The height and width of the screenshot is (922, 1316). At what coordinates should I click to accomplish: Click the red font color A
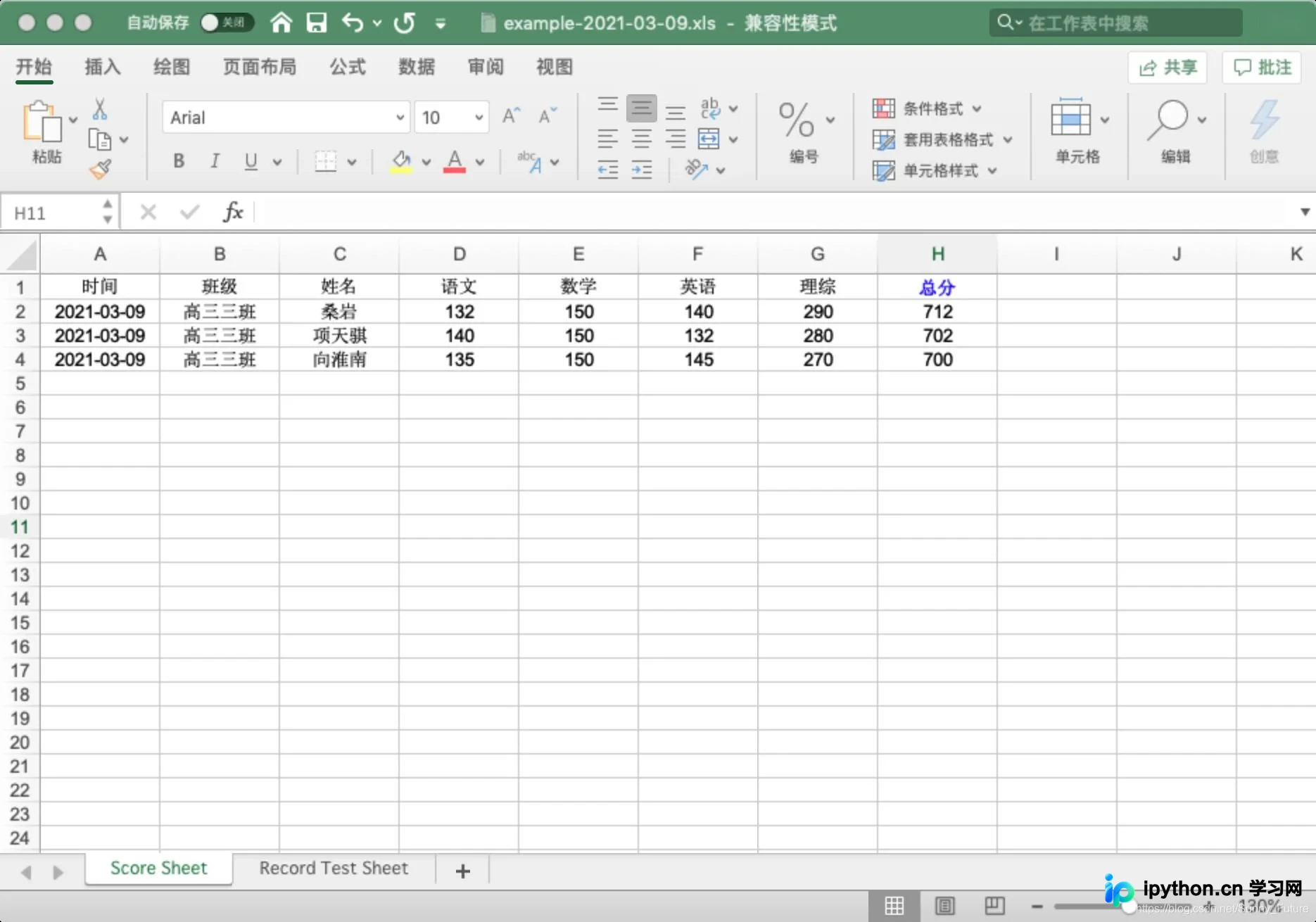(x=455, y=161)
